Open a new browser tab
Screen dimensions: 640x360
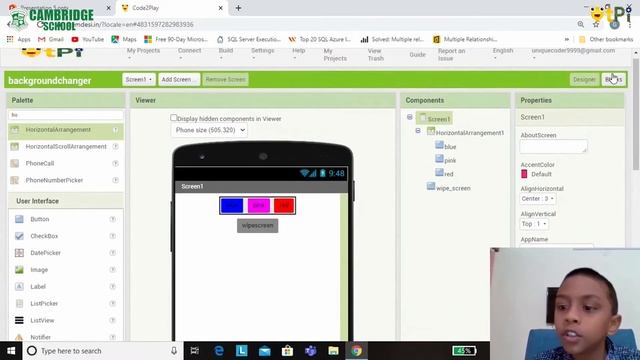coord(238,8)
